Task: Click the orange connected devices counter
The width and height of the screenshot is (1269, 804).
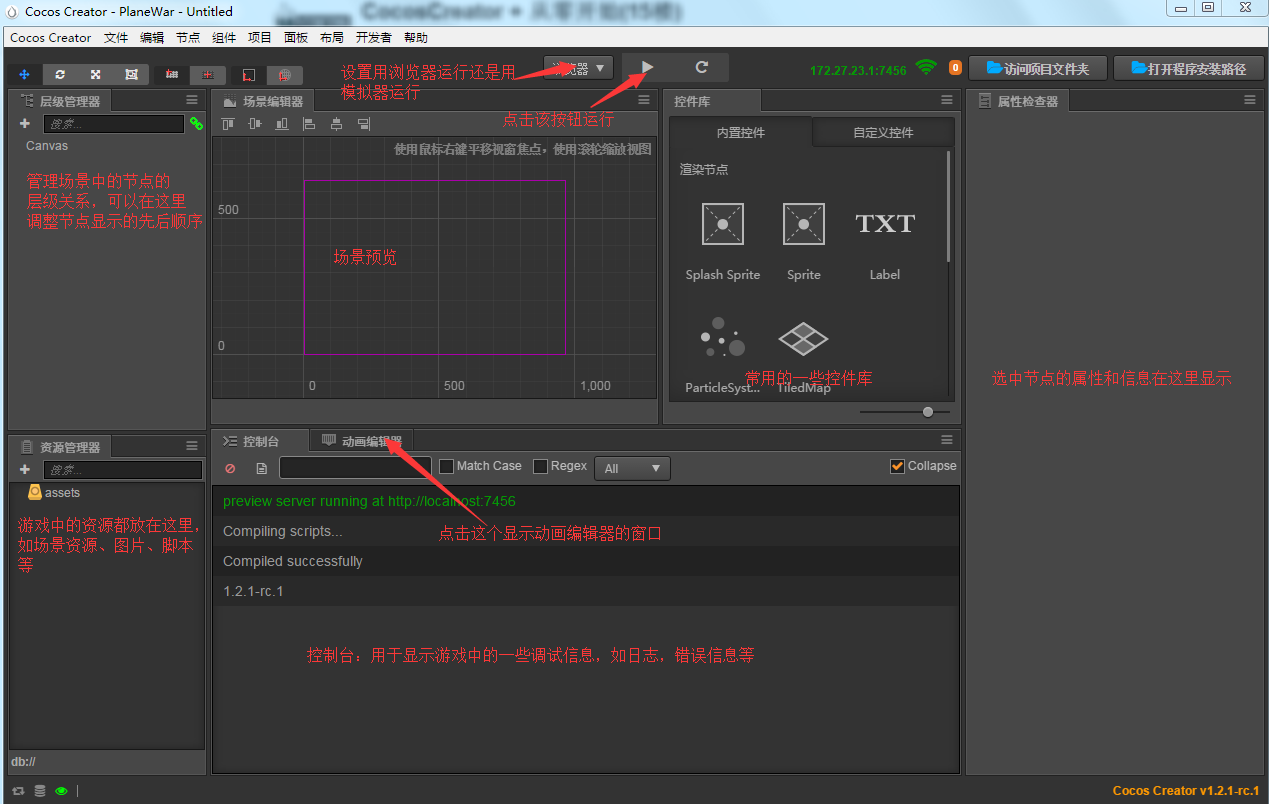Action: [x=955, y=68]
